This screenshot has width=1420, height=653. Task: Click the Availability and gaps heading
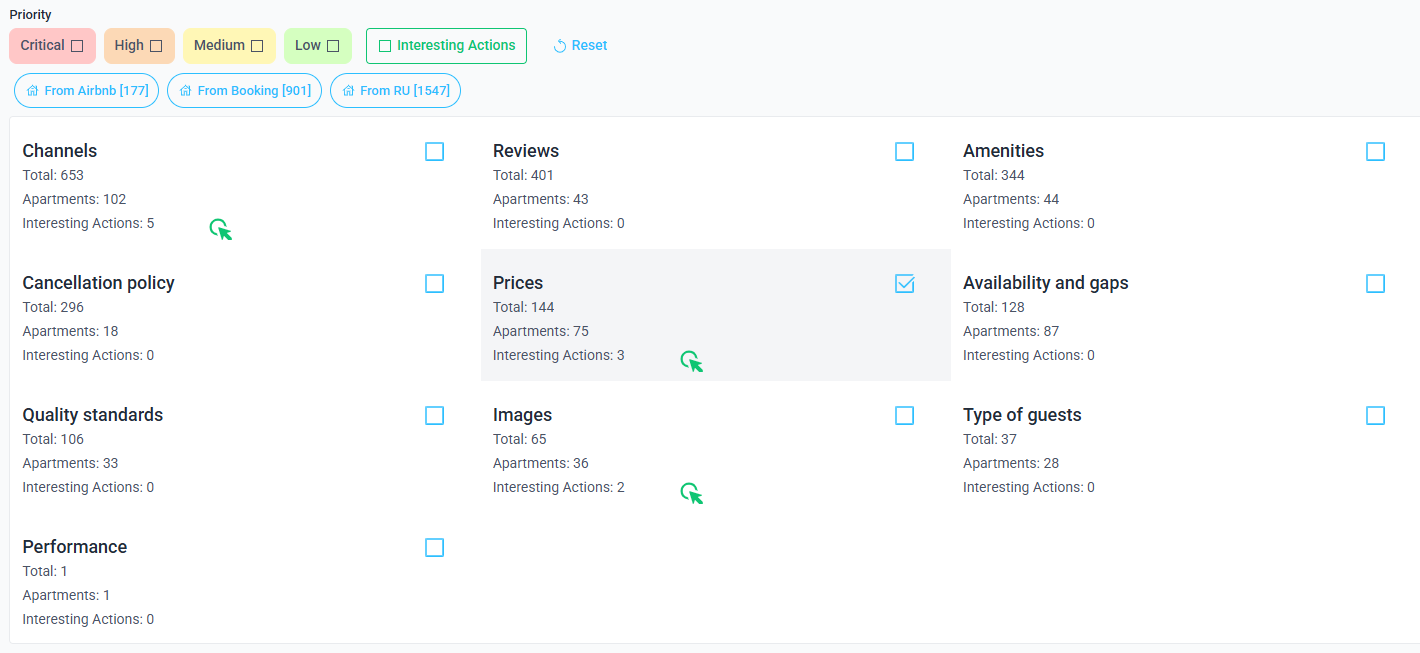pyautogui.click(x=1045, y=283)
